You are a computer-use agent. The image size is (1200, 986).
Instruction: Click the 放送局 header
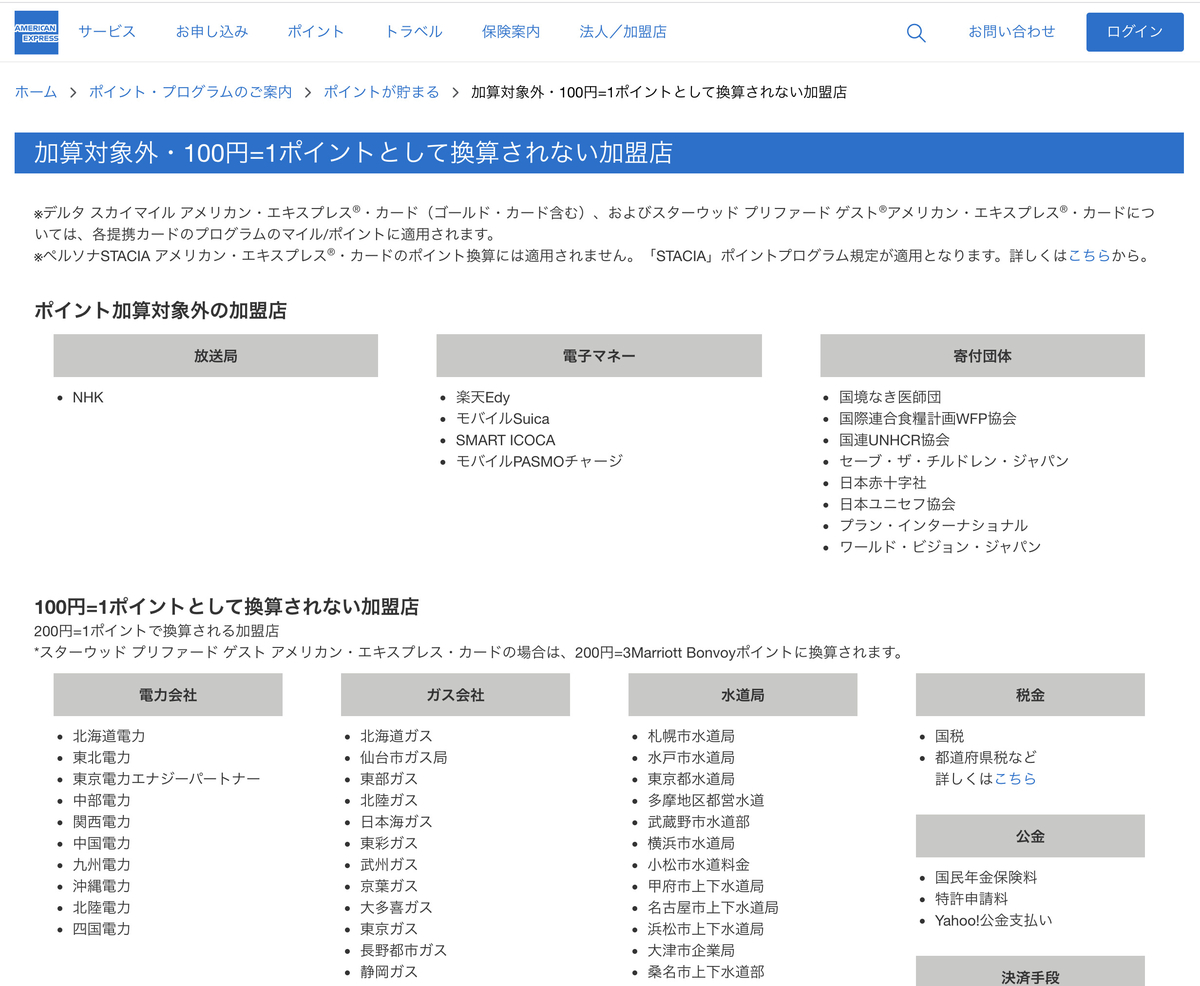216,356
